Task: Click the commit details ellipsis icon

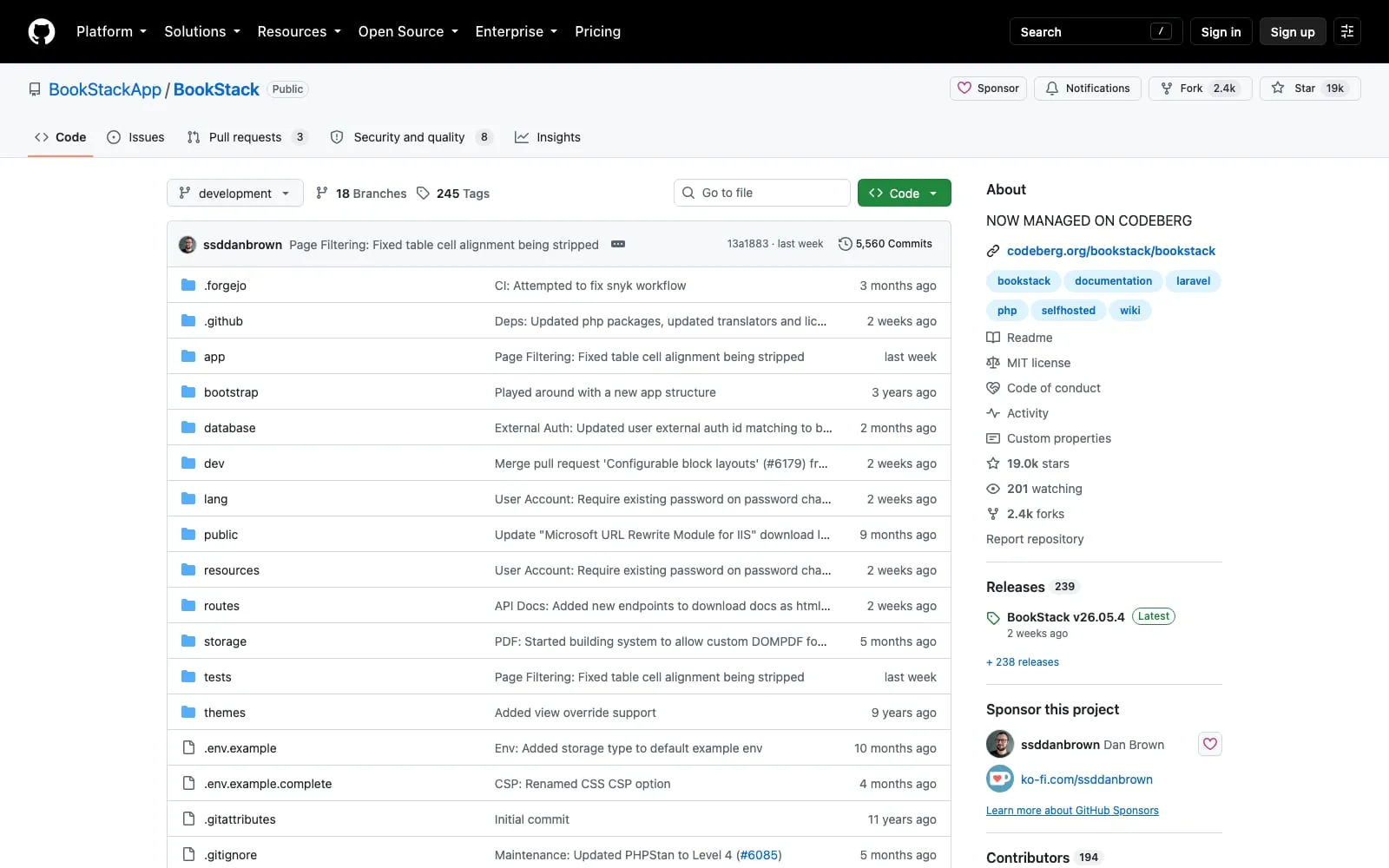Action: click(x=618, y=244)
